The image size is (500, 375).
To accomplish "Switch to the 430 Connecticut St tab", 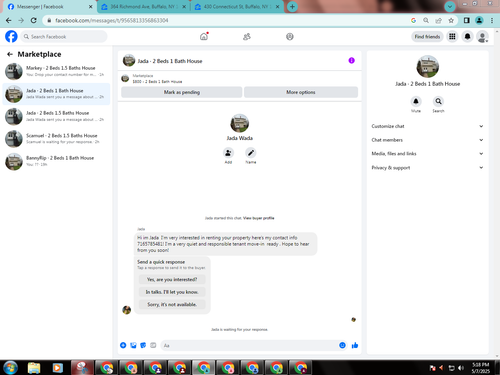I will [237, 7].
